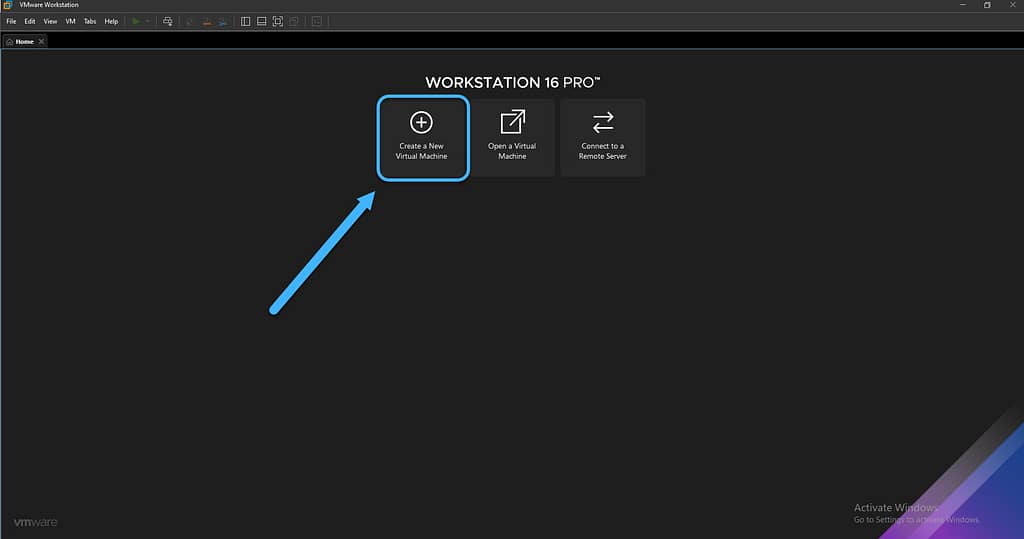Toggle the thumbnail bar view icon
The height and width of the screenshot is (539, 1024).
tap(261, 22)
